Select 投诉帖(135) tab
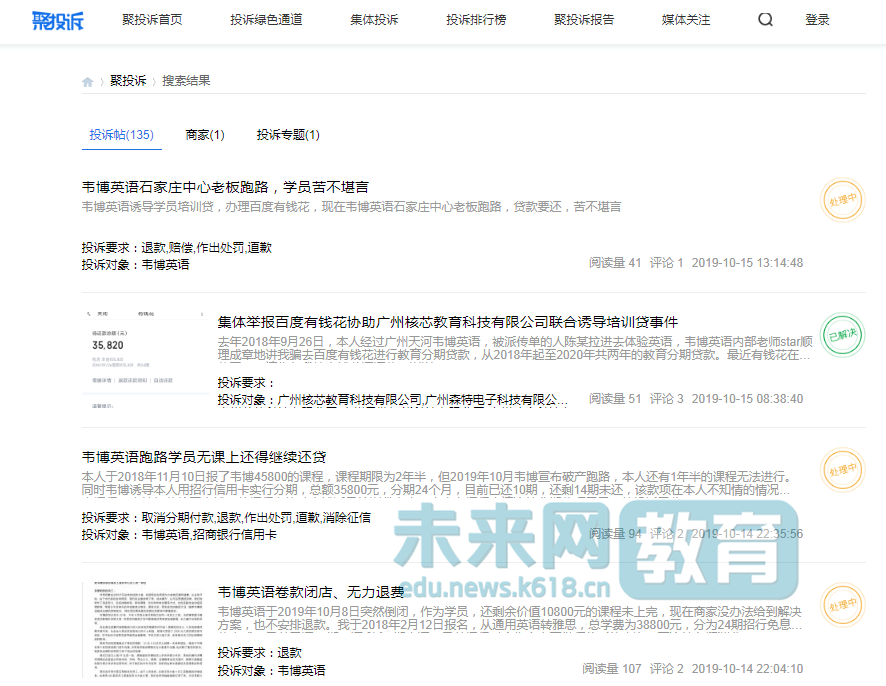Image resolution: width=886 pixels, height=686 pixels. click(x=121, y=135)
